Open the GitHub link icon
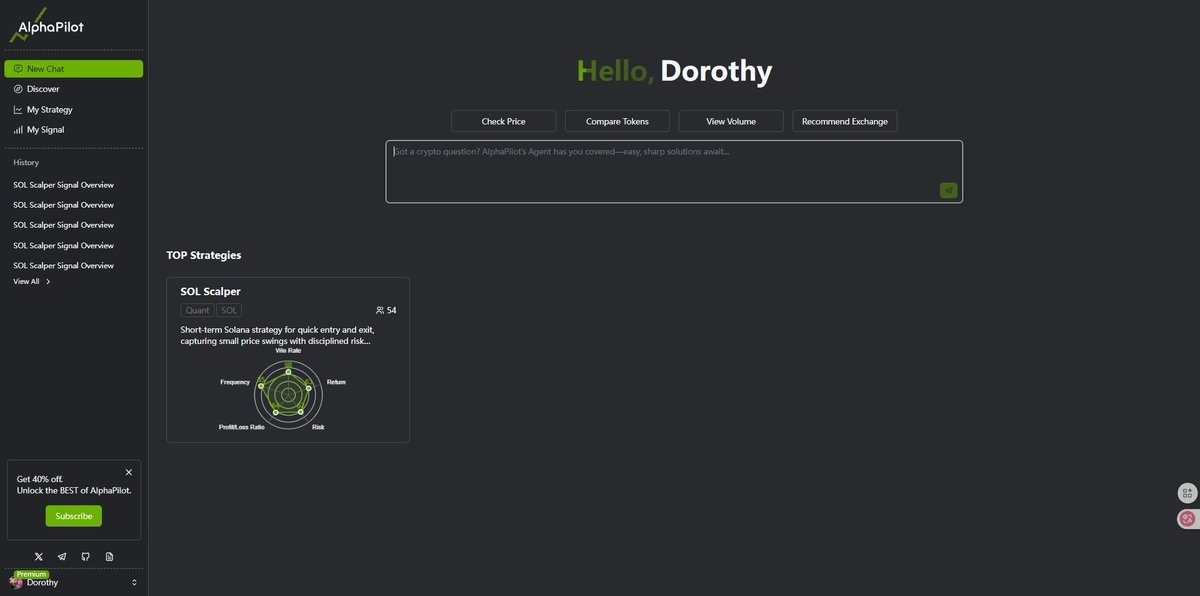 [x=86, y=556]
